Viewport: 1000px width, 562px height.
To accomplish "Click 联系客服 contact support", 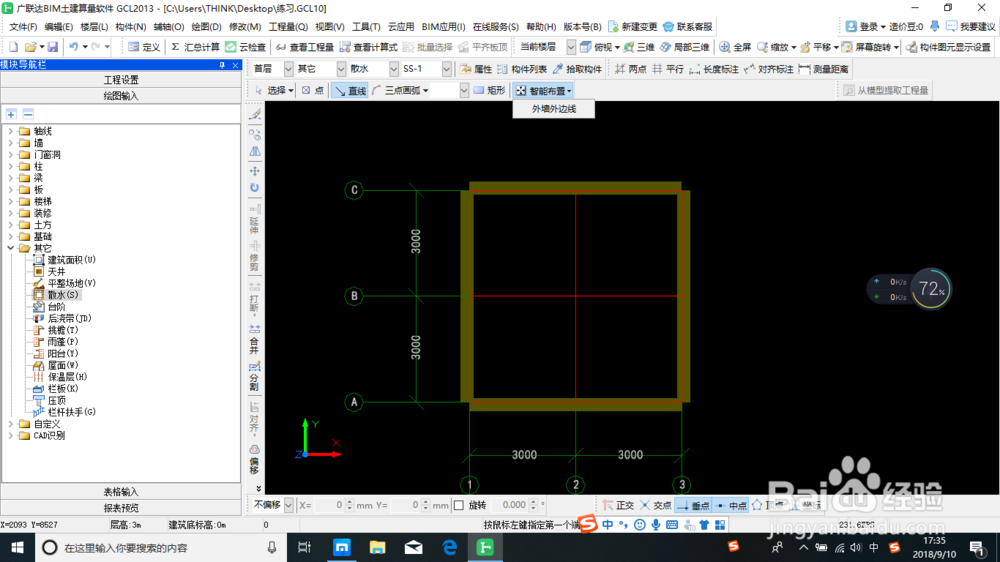I will coord(688,27).
